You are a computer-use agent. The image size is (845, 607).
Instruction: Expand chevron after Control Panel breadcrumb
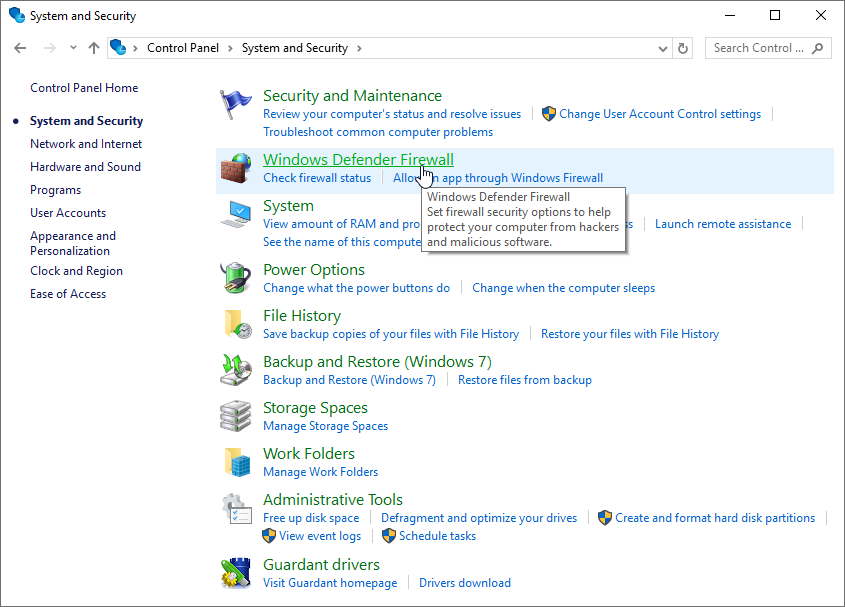230,48
